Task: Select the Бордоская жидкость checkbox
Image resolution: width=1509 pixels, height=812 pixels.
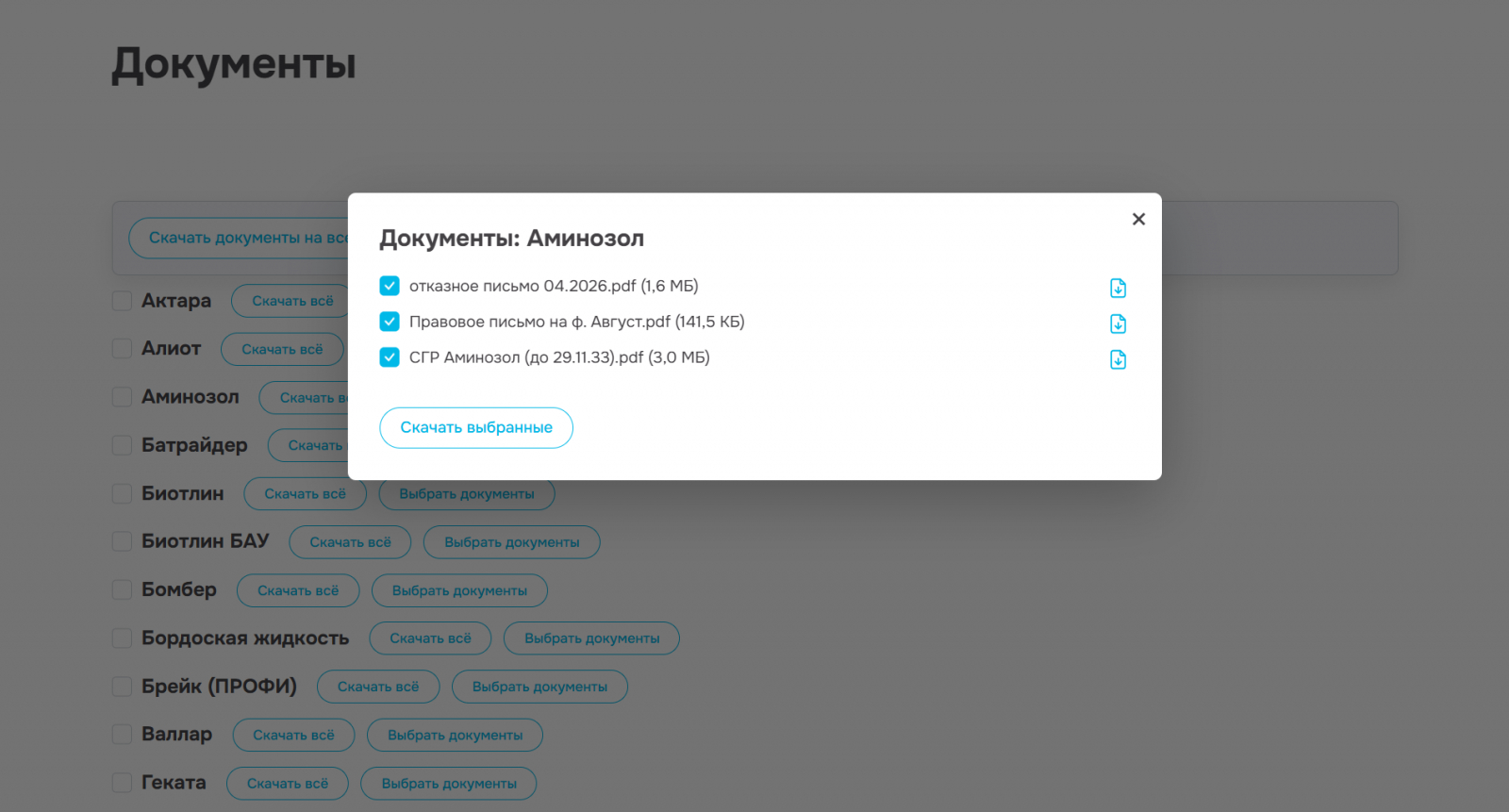Action: (x=122, y=638)
